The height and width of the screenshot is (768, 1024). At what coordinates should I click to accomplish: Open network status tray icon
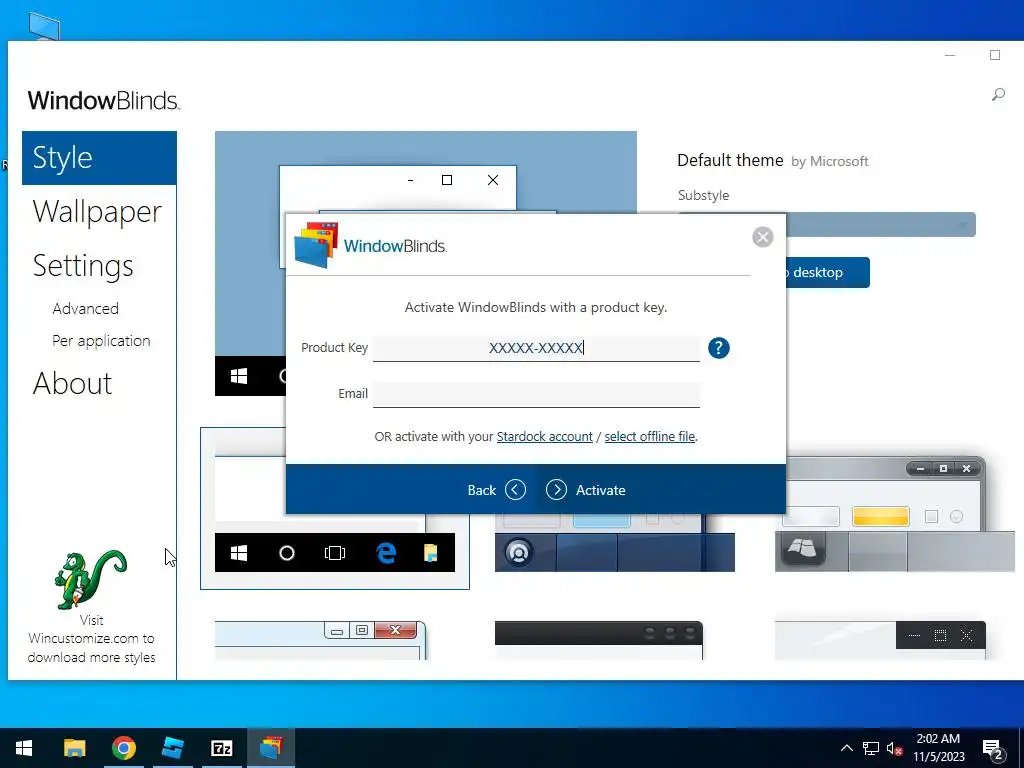[871, 748]
